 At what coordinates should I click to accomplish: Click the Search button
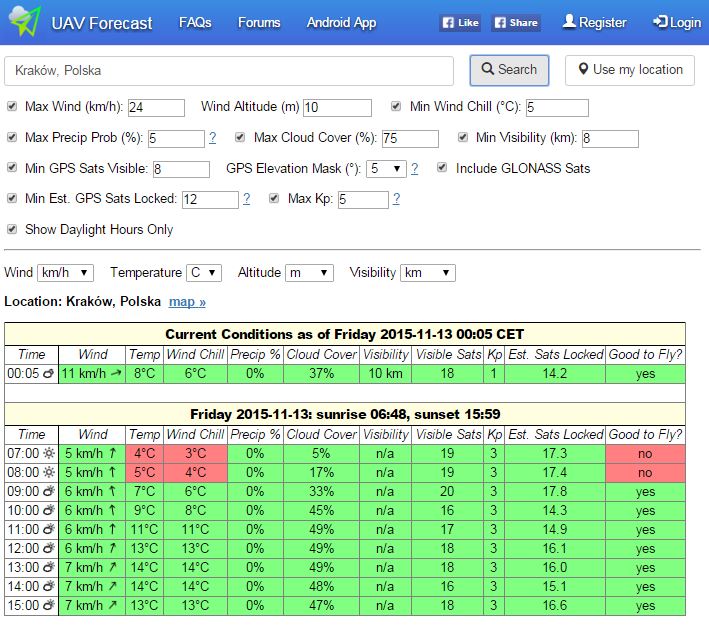(509, 70)
